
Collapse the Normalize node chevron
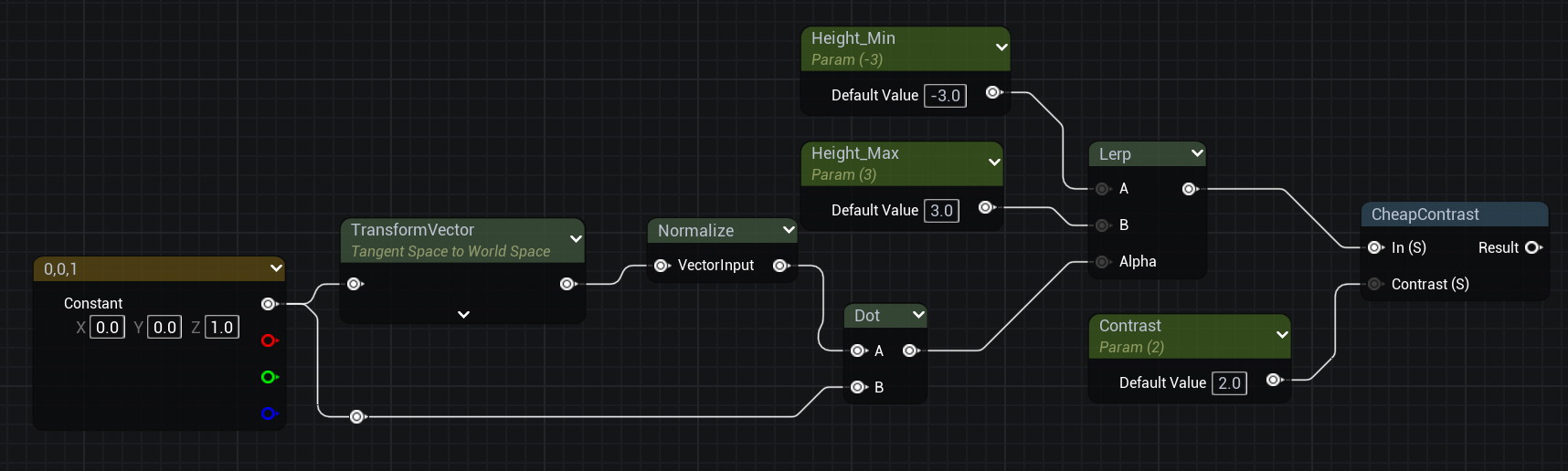pyautogui.click(x=789, y=230)
